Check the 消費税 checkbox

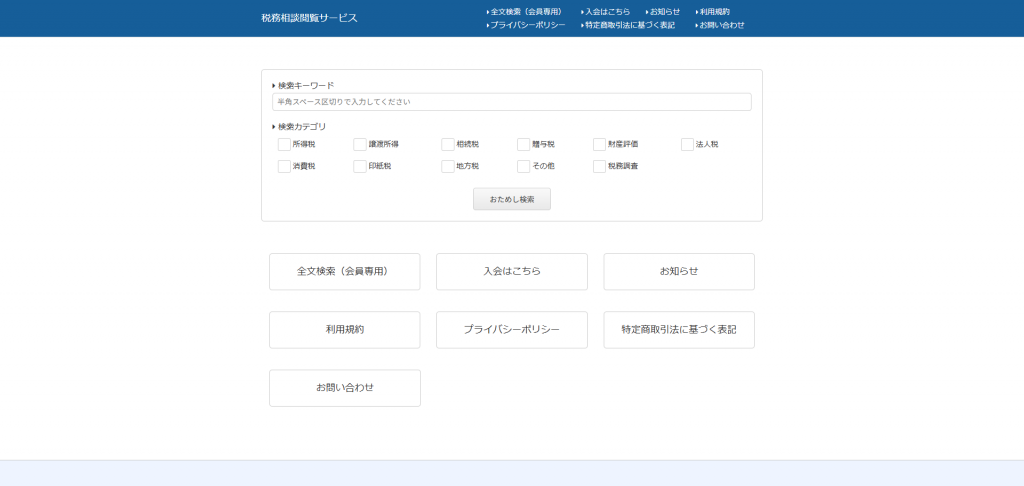pyautogui.click(x=284, y=167)
